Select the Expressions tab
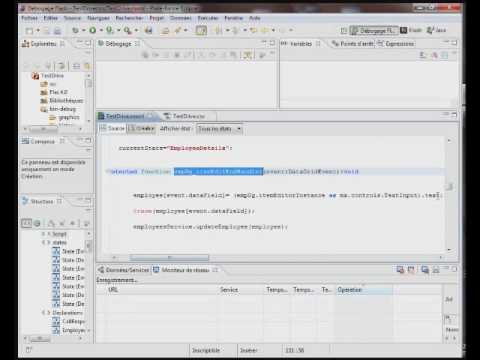This screenshot has height=360, width=480. (396, 44)
